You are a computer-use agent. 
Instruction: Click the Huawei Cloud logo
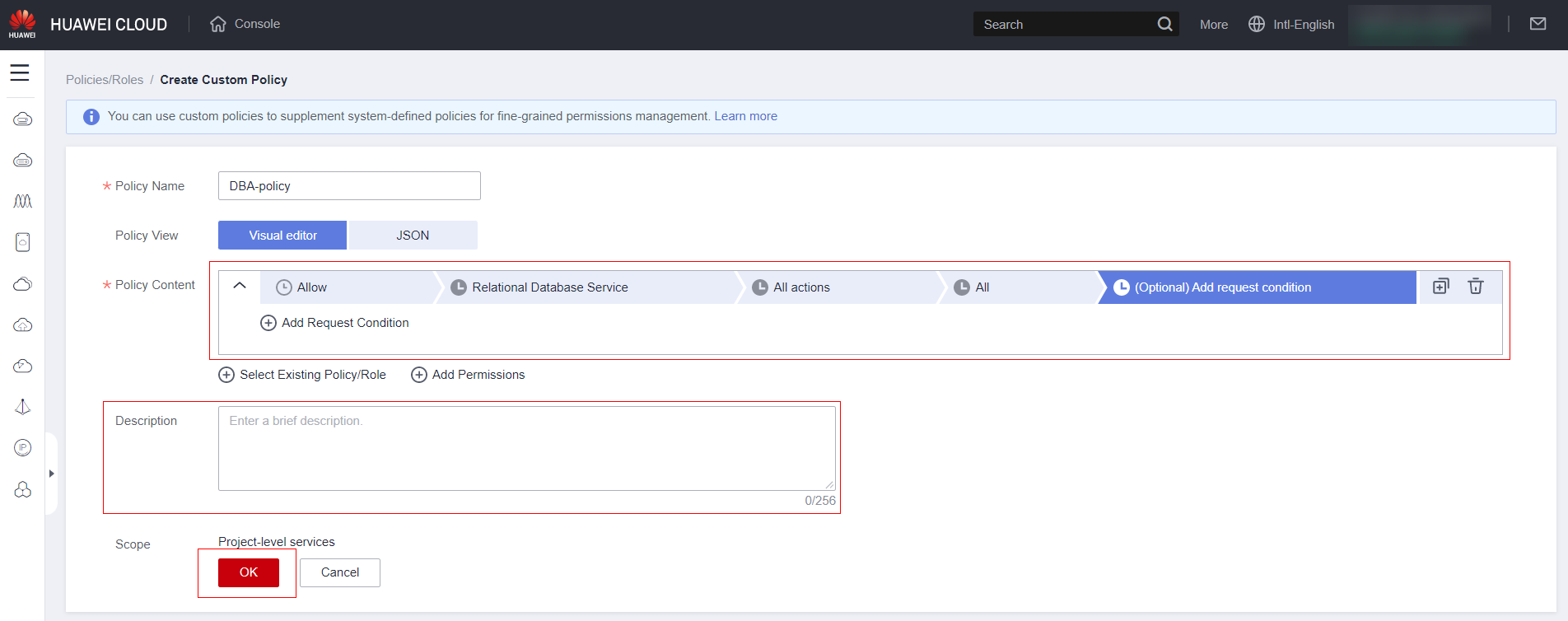click(22, 24)
